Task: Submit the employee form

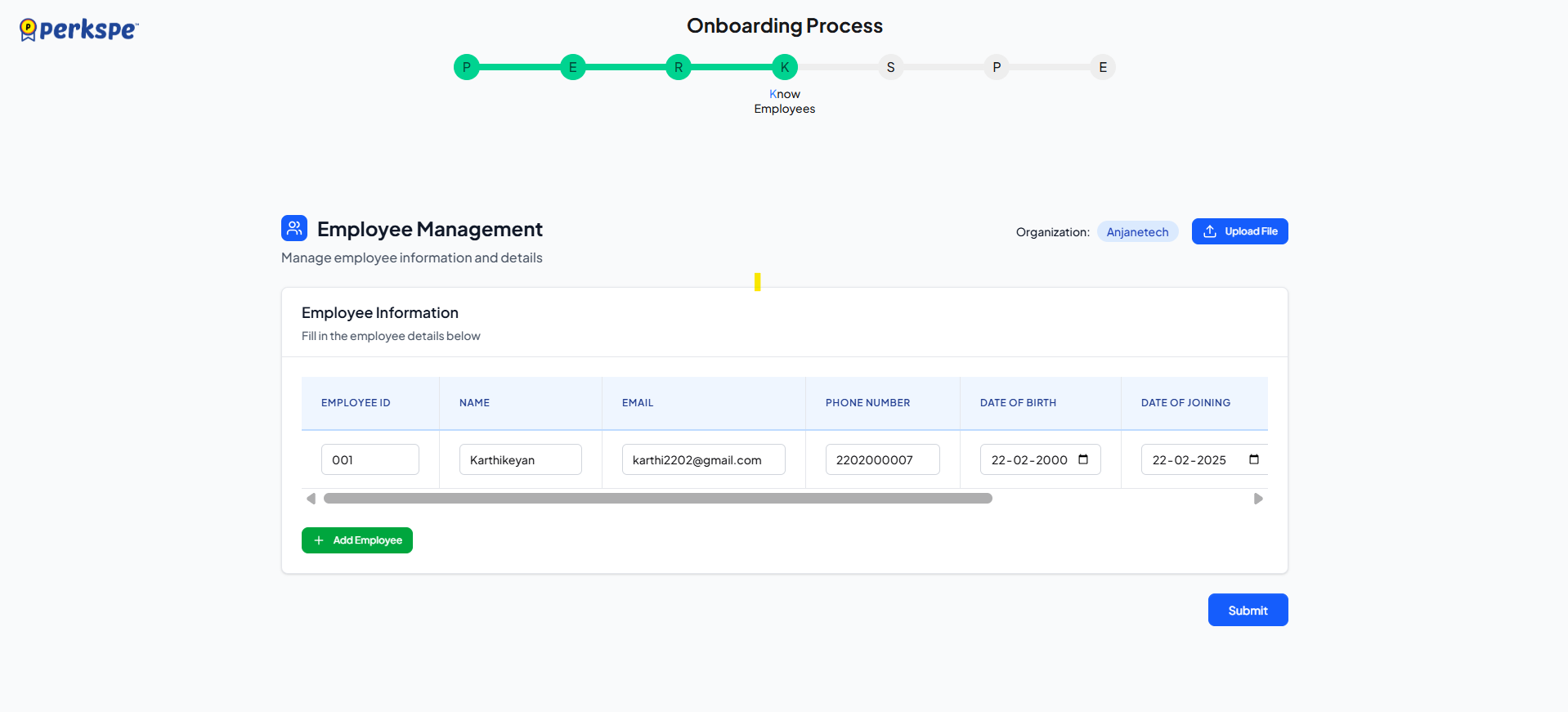Action: 1248,610
